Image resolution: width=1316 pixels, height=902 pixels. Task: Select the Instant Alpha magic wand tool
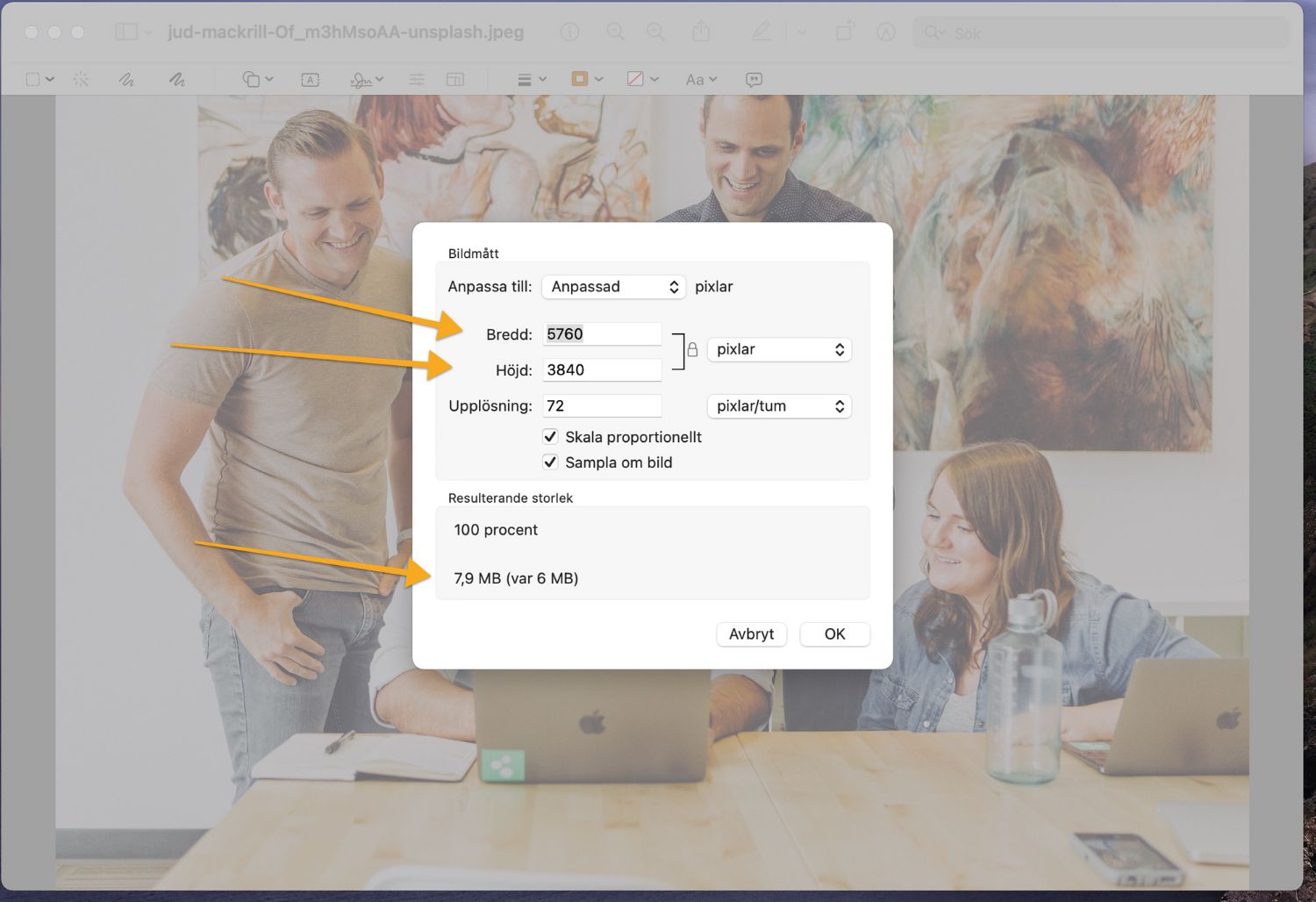point(81,80)
